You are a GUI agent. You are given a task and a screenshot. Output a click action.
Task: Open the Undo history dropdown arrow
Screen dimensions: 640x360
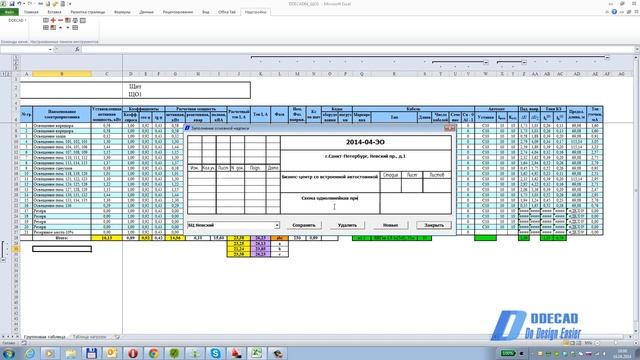(24, 4)
